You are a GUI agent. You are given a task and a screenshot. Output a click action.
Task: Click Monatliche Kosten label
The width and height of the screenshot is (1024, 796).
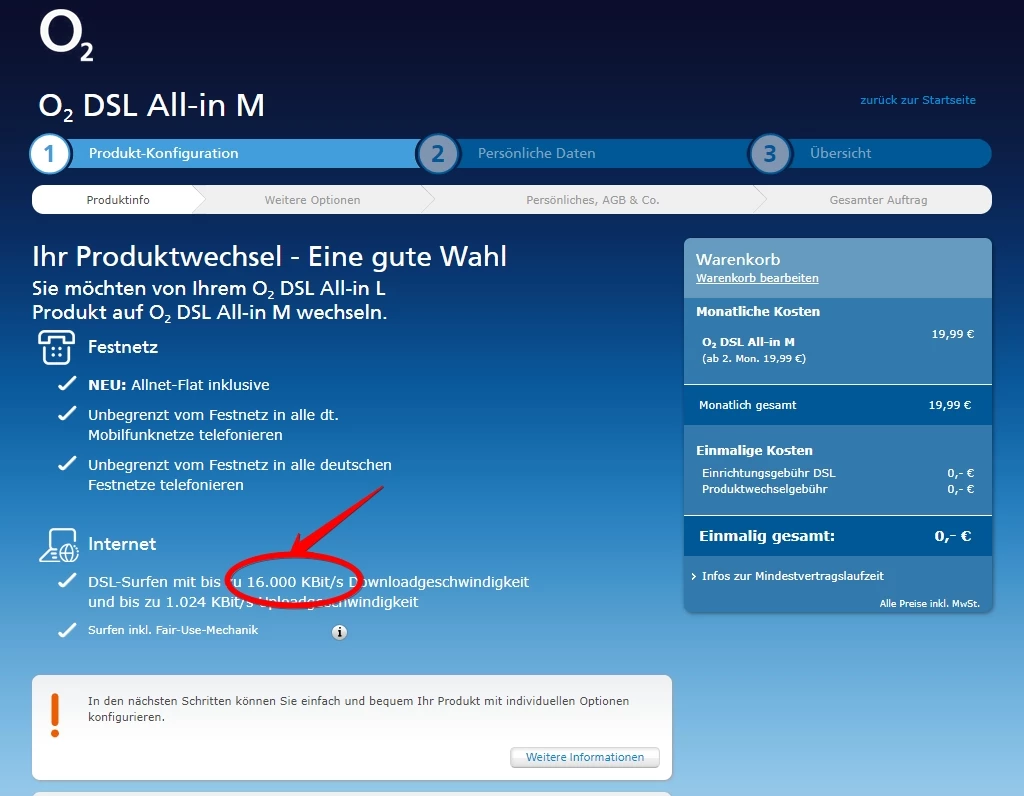758,311
